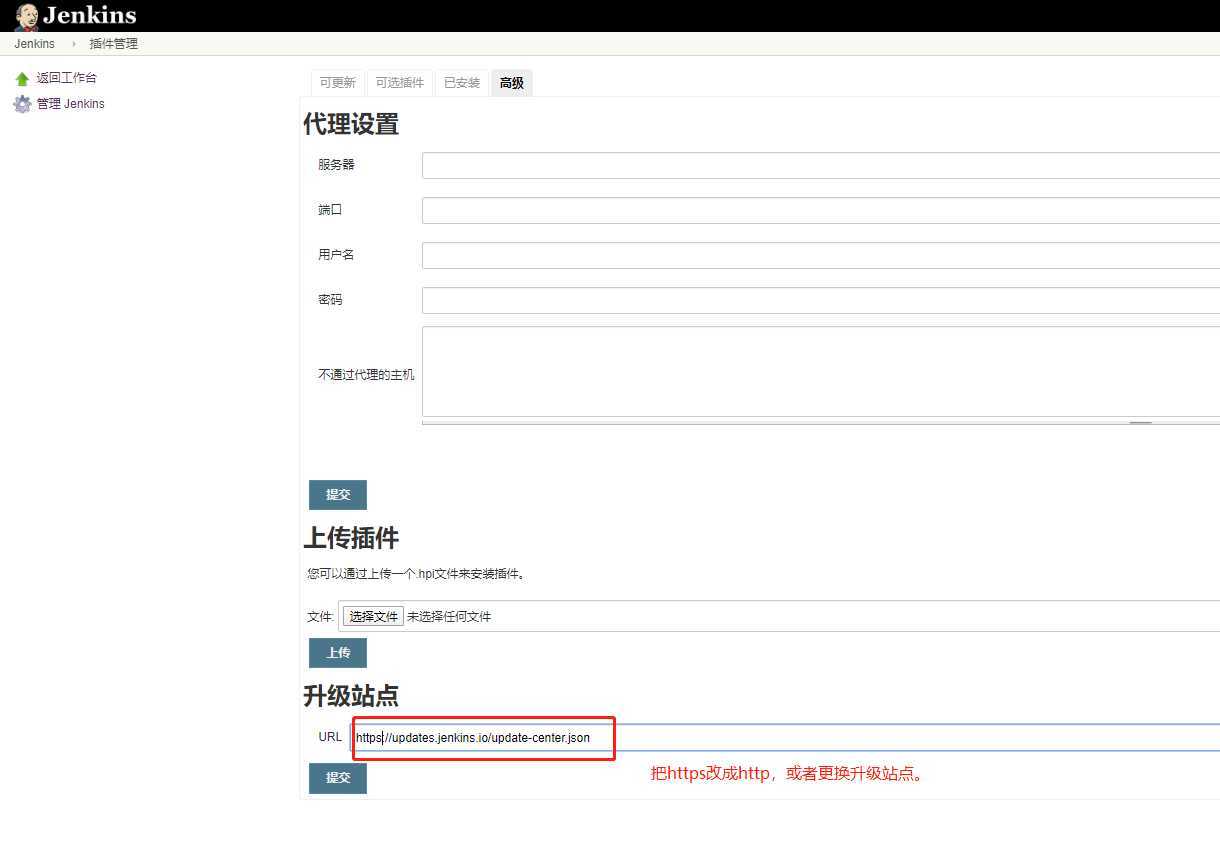Switch to the 已安装 tab
This screenshot has width=1220, height=867.
[x=462, y=83]
